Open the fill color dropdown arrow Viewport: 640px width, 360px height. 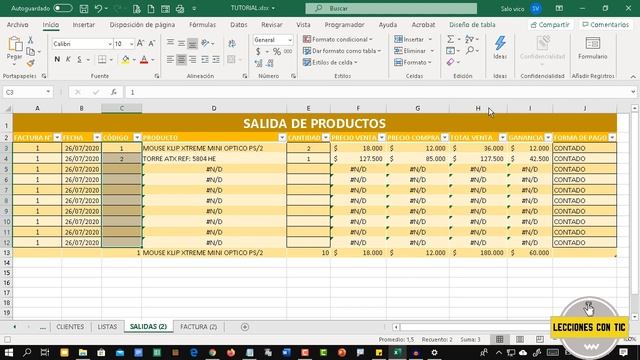[x=134, y=60]
